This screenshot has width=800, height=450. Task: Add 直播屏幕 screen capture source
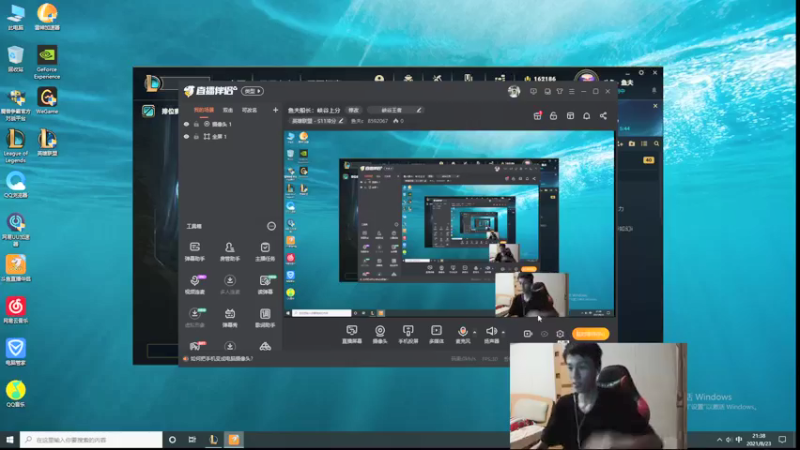click(352, 334)
